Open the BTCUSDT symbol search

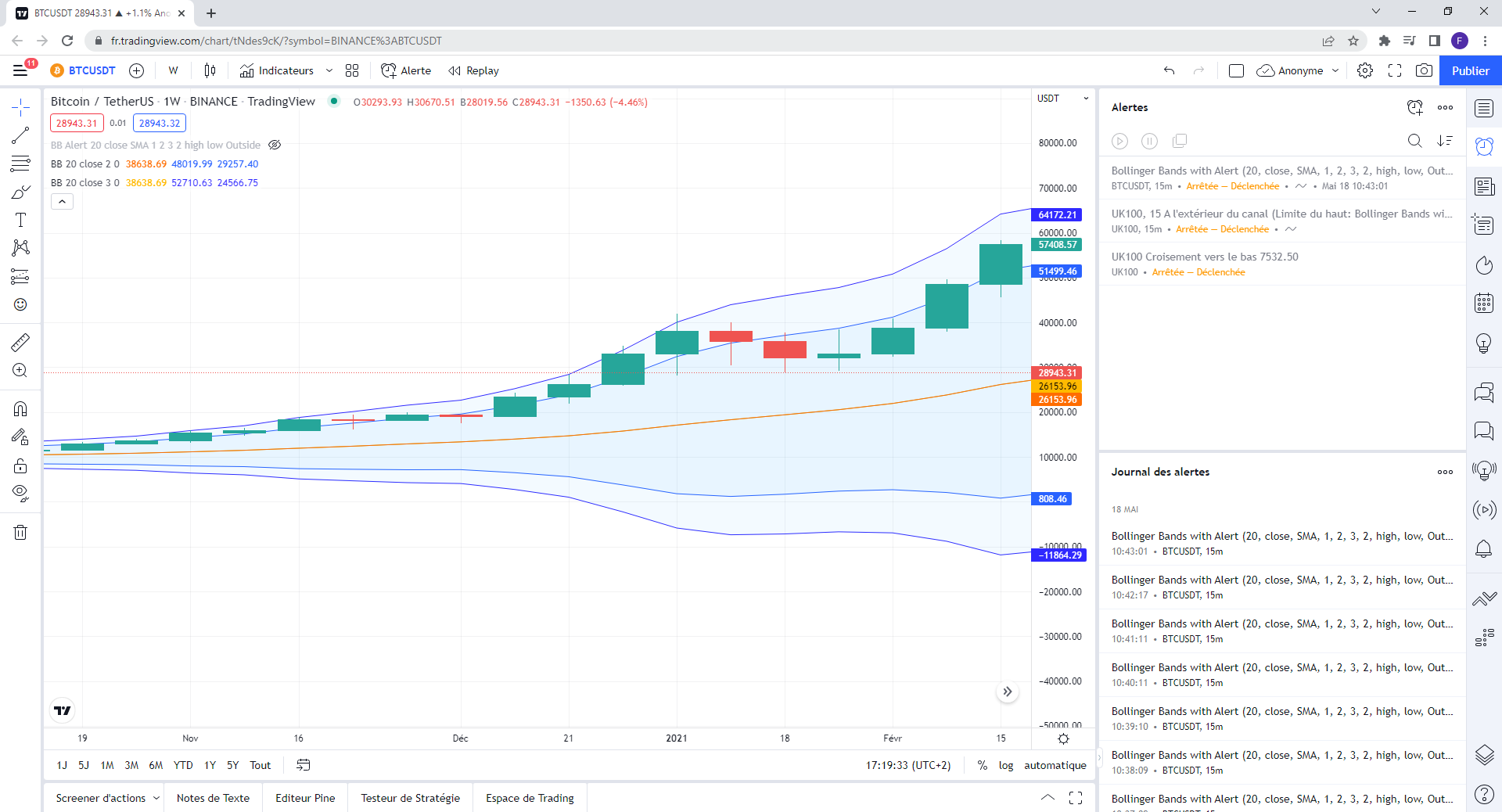84,70
